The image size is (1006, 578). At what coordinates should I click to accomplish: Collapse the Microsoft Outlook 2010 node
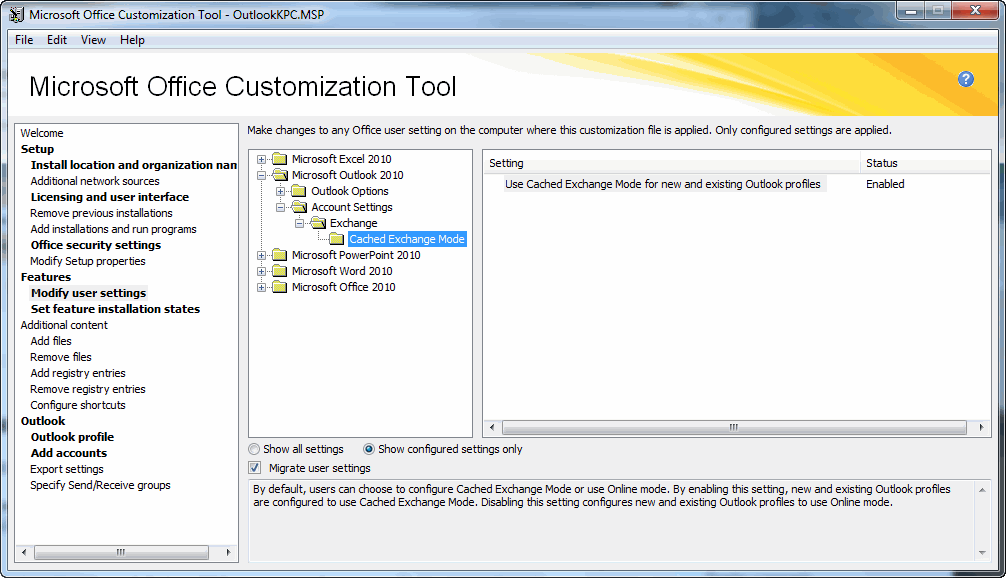click(261, 175)
